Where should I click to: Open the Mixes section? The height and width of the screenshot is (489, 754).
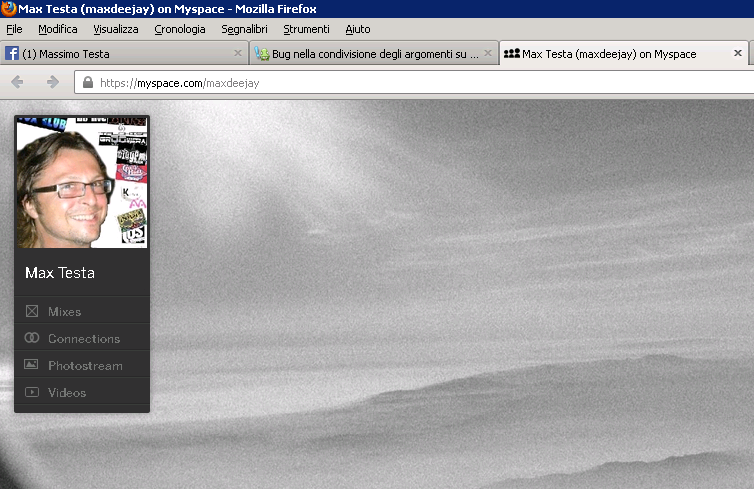tap(82, 311)
